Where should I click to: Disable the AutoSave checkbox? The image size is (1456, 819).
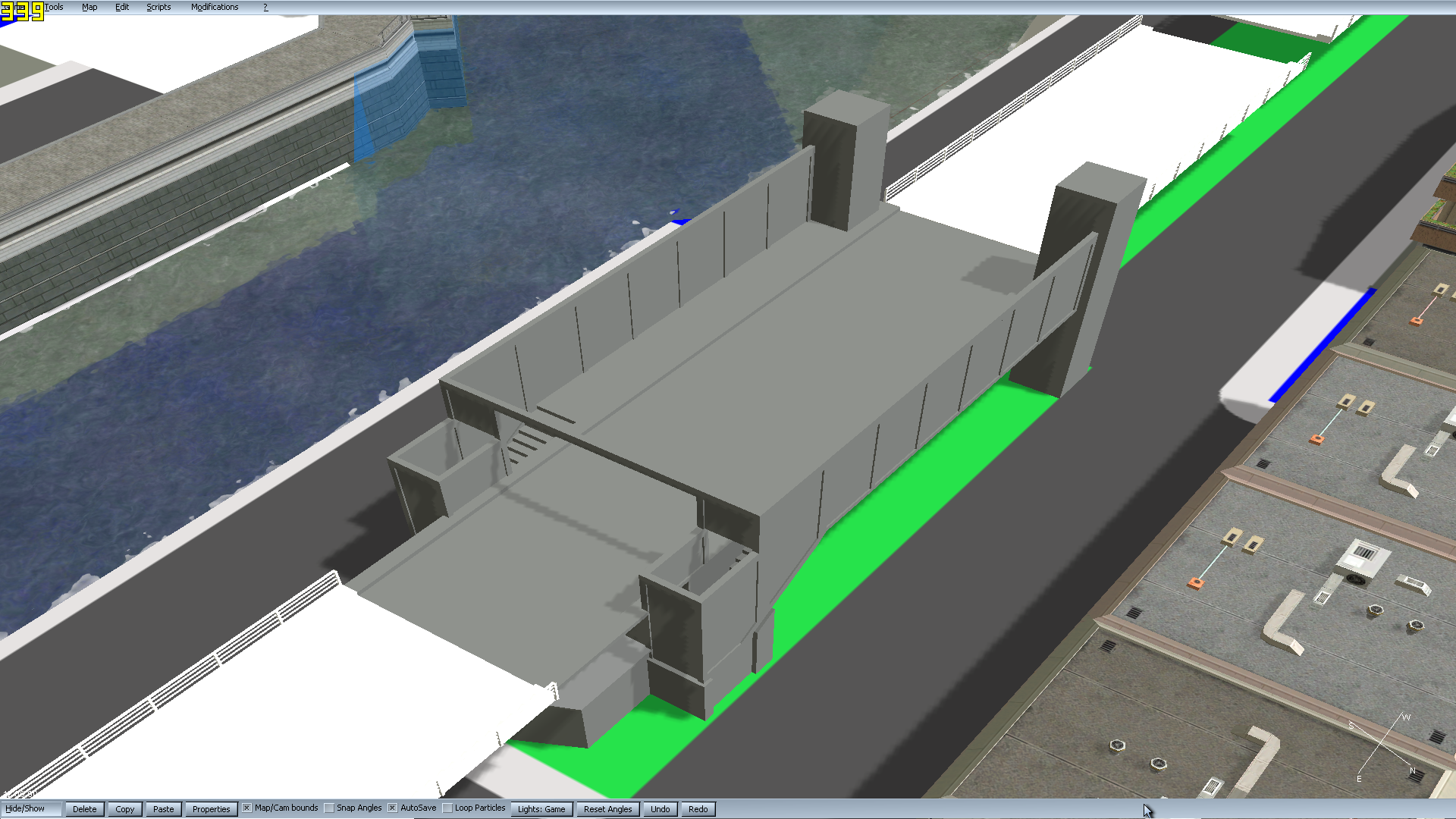click(x=393, y=808)
